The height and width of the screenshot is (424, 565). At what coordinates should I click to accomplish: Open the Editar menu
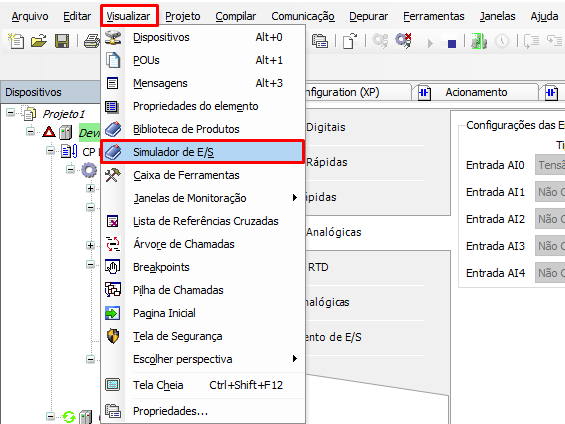(77, 16)
